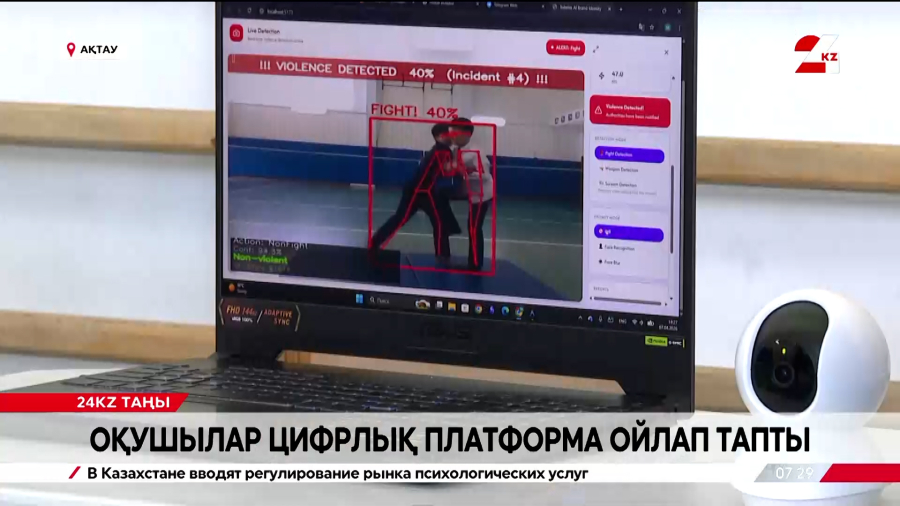
Task: Click the FIGHT! 40% detection box on video
Action: [x=432, y=196]
